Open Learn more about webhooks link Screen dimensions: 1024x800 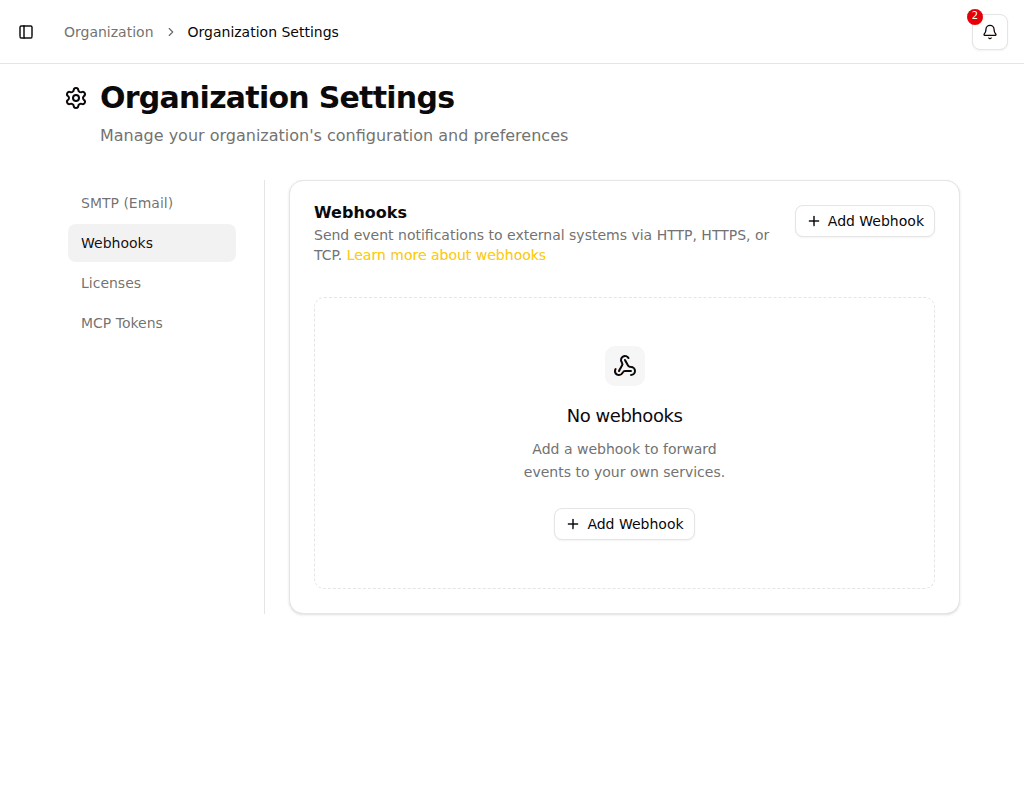click(x=445, y=255)
